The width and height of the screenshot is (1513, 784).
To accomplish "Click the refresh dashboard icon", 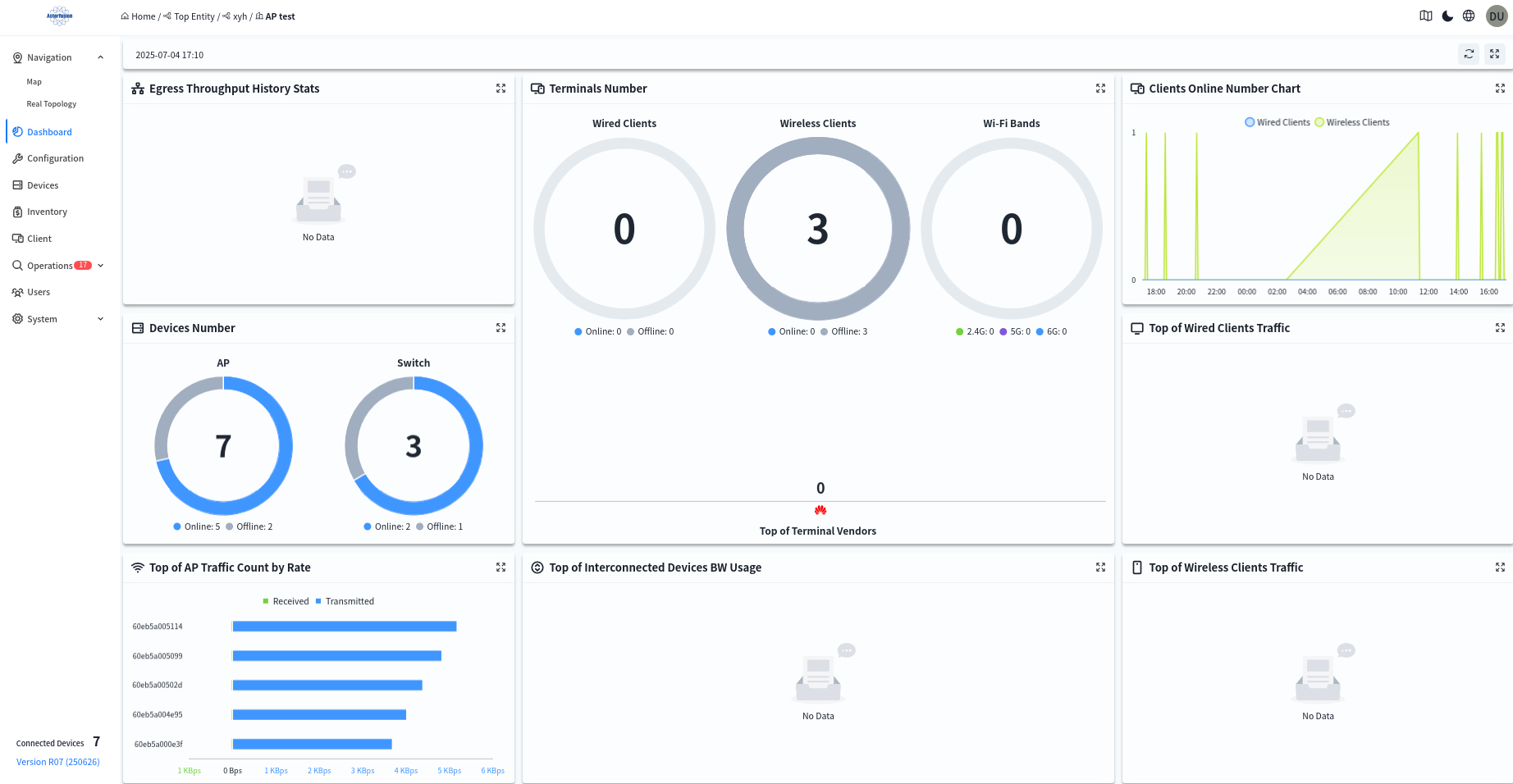I will tap(1469, 54).
